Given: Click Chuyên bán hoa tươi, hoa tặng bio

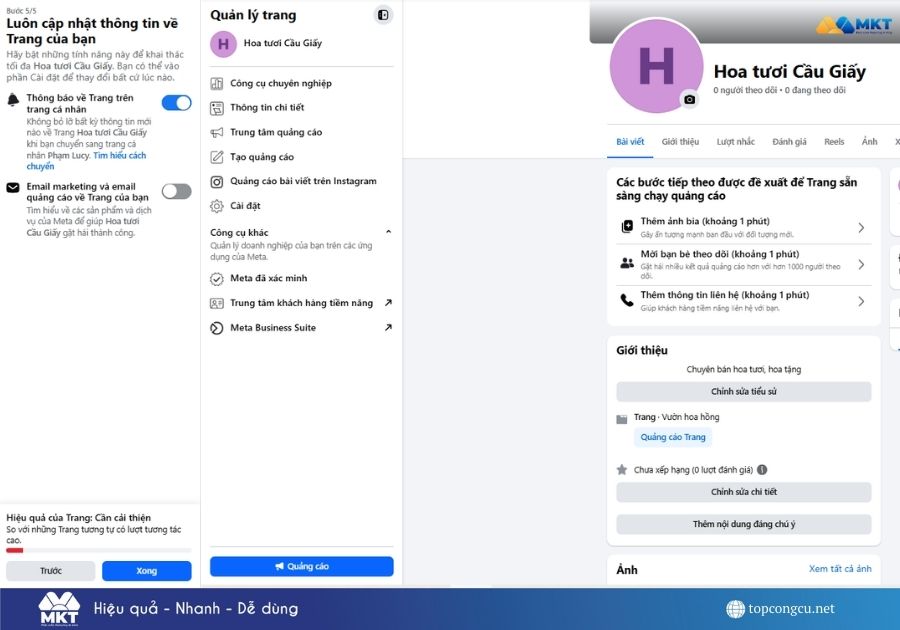Looking at the screenshot, I should click(x=743, y=370).
